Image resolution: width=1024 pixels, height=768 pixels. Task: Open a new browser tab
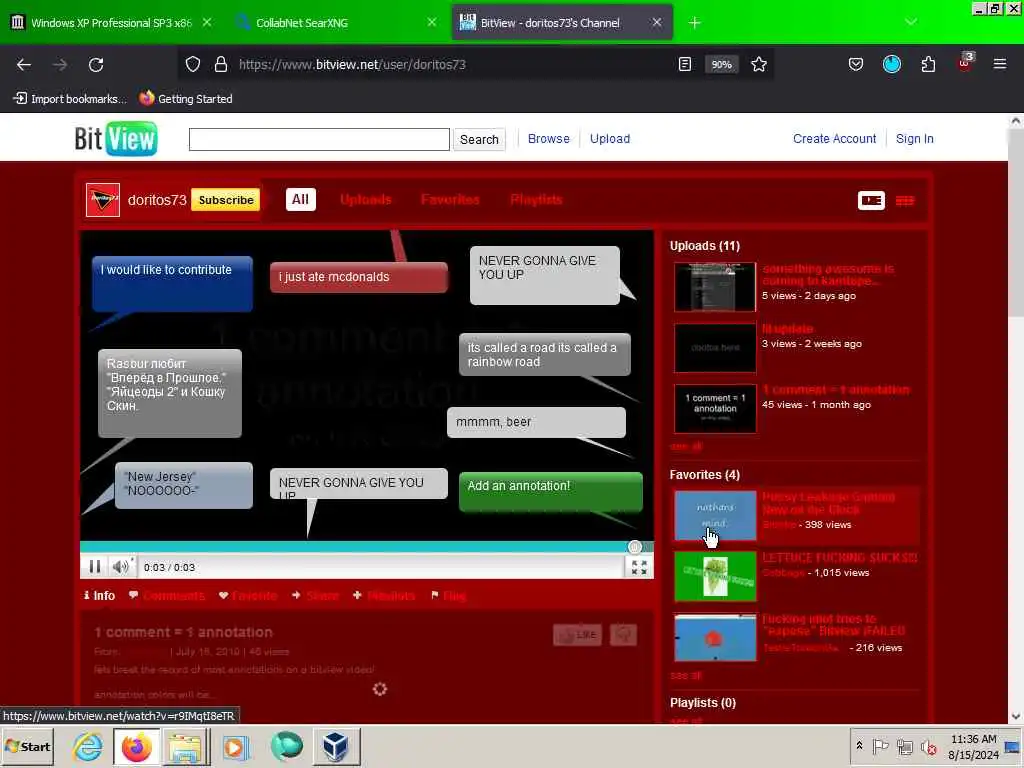(x=694, y=23)
